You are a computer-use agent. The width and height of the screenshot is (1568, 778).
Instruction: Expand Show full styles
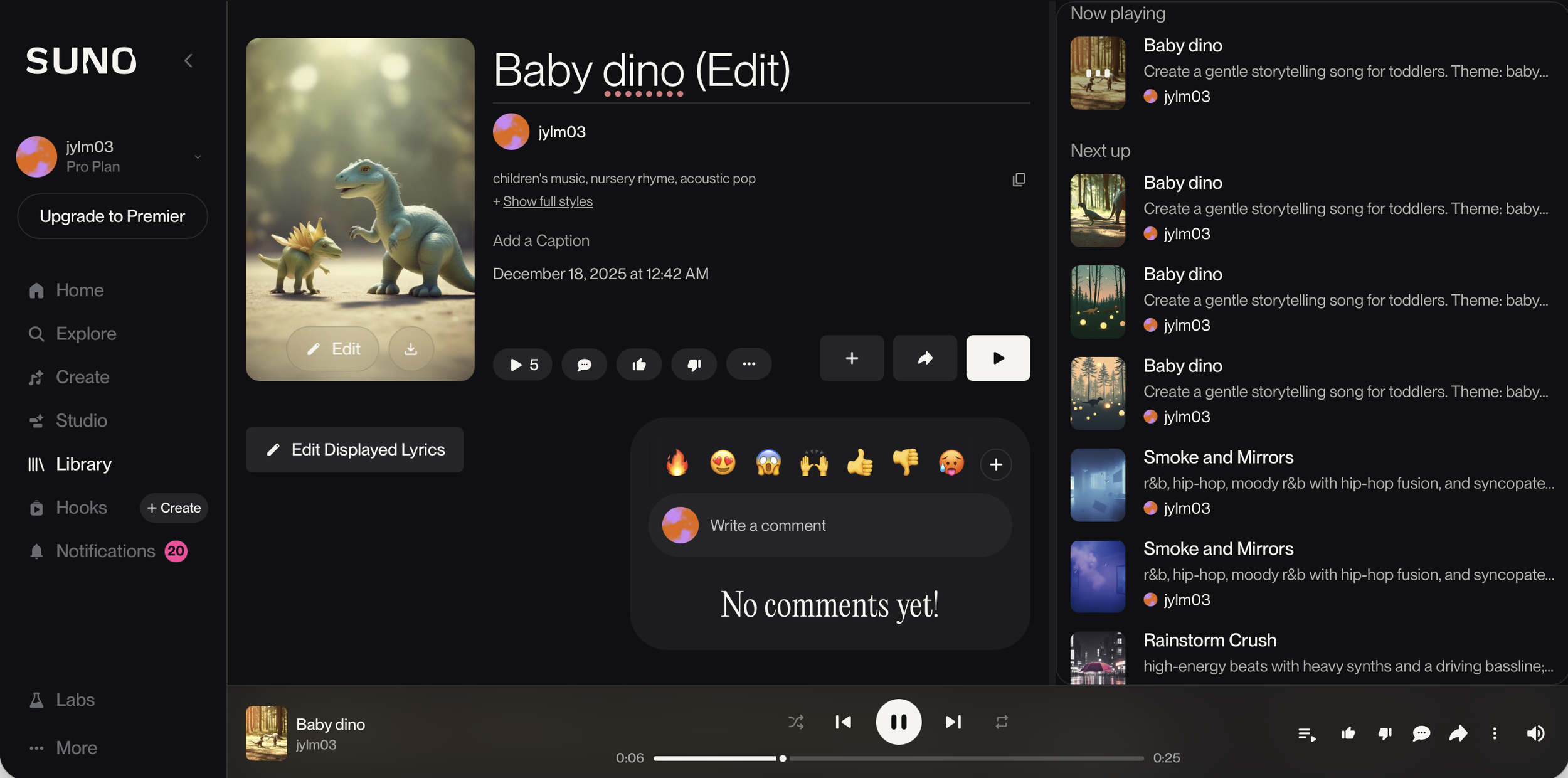(x=547, y=201)
